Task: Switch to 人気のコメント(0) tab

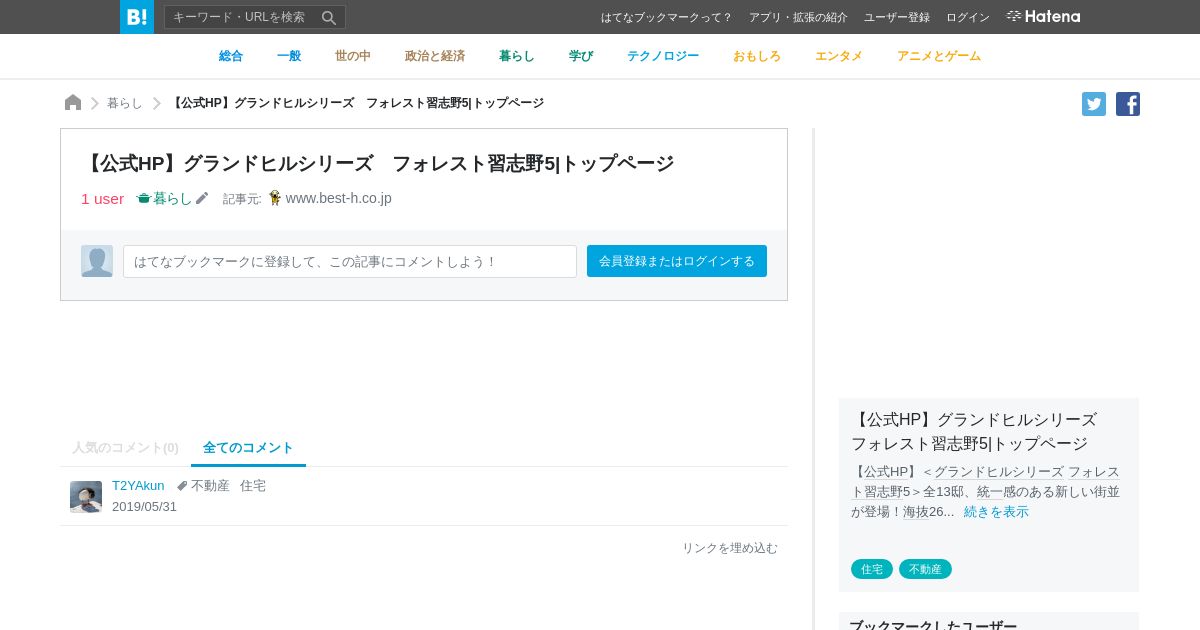Action: point(125,447)
